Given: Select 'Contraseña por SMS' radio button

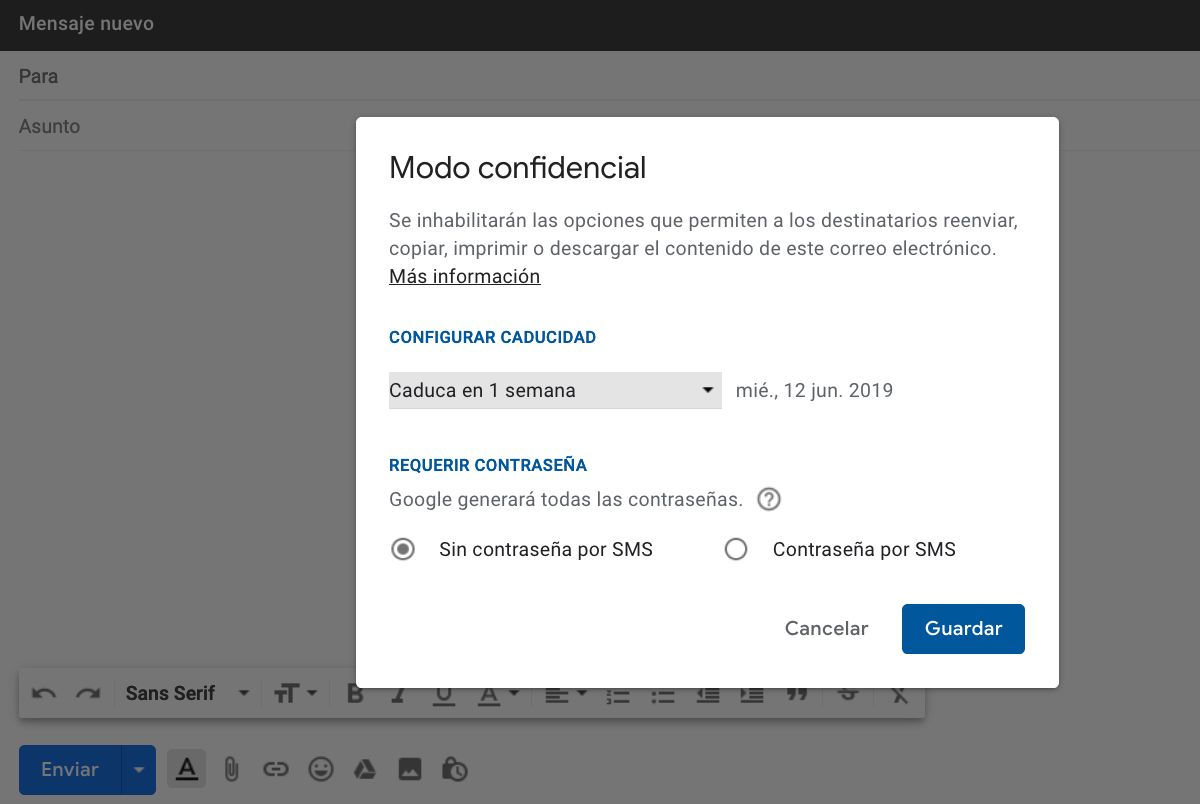Looking at the screenshot, I should point(736,549).
